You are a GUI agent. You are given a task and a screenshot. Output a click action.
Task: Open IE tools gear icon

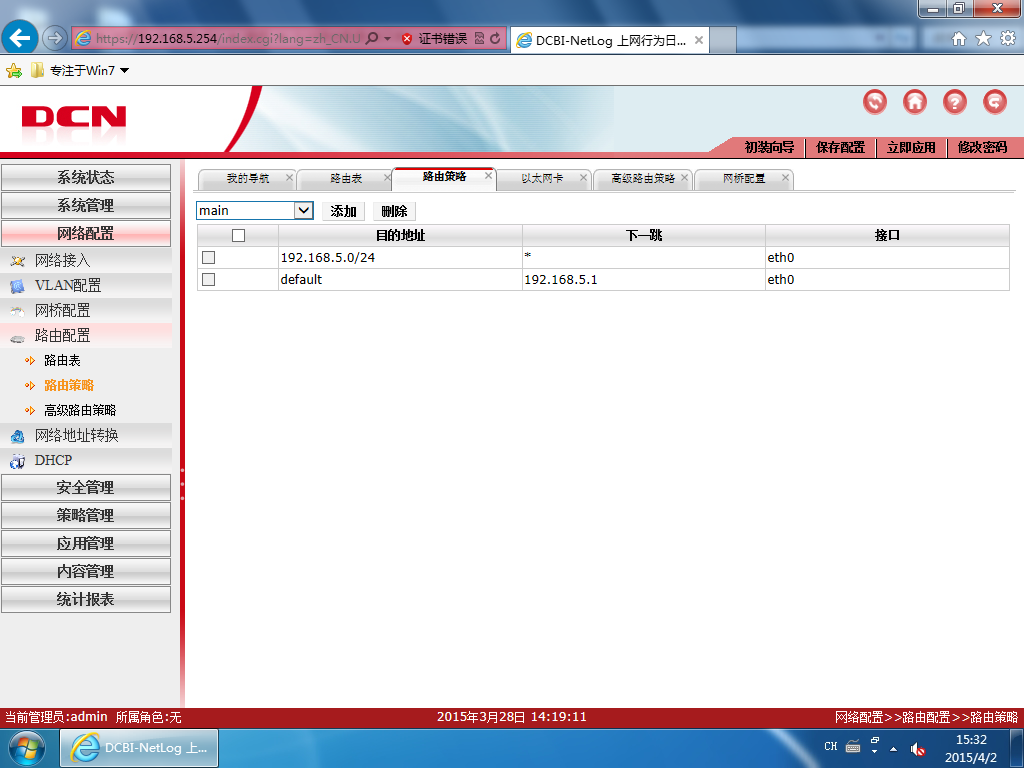point(1008,39)
